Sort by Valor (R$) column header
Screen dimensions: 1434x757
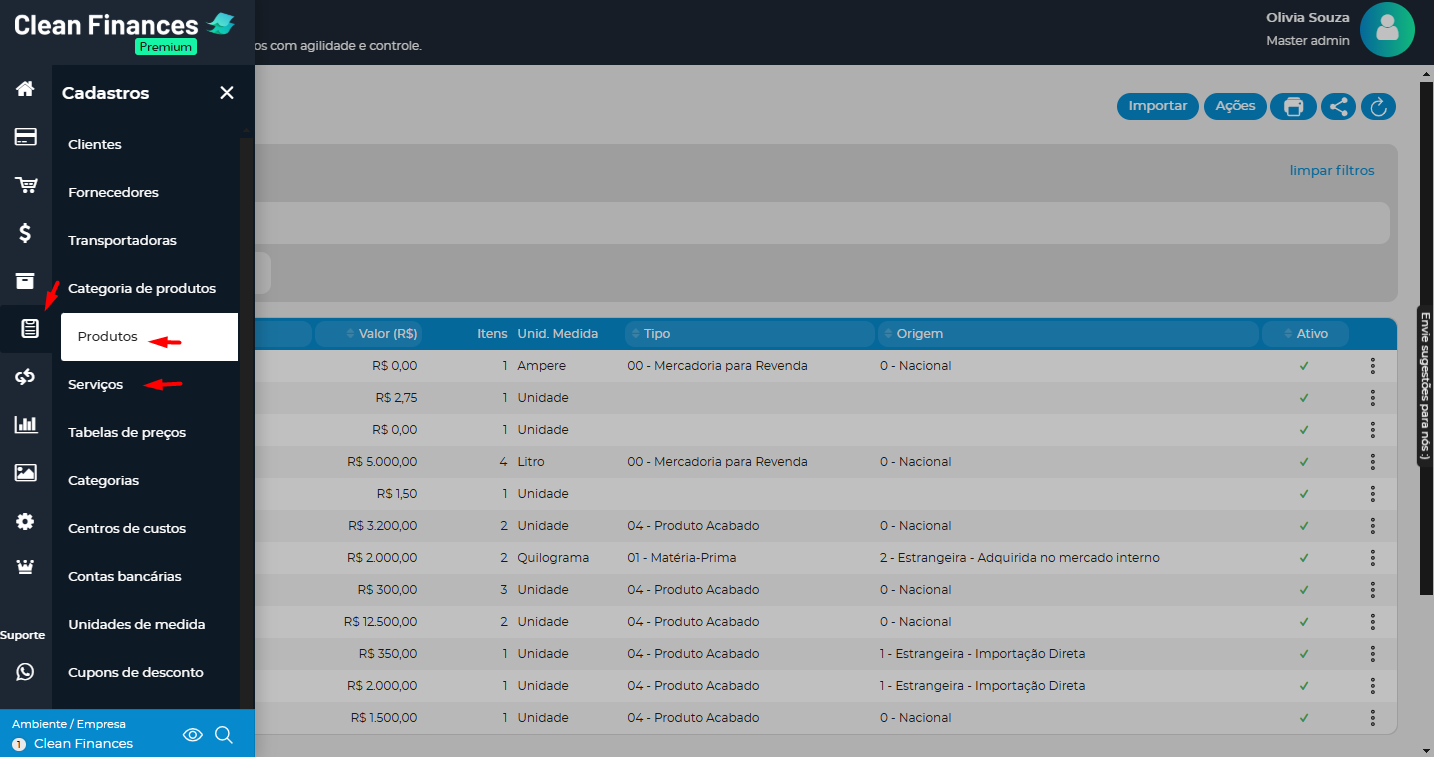point(387,334)
